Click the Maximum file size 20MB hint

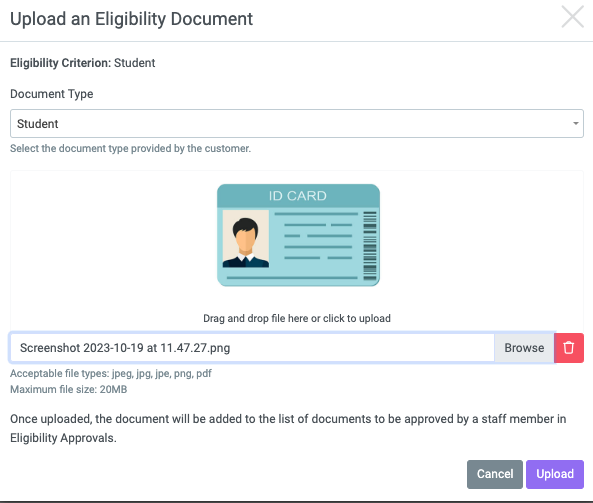click(x=68, y=389)
